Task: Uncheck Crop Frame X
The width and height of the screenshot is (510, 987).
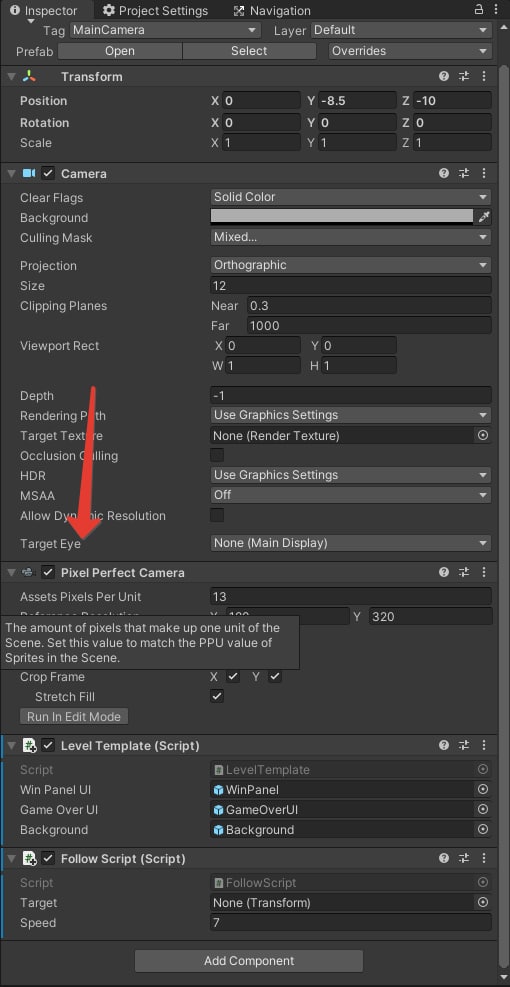Action: [x=233, y=677]
